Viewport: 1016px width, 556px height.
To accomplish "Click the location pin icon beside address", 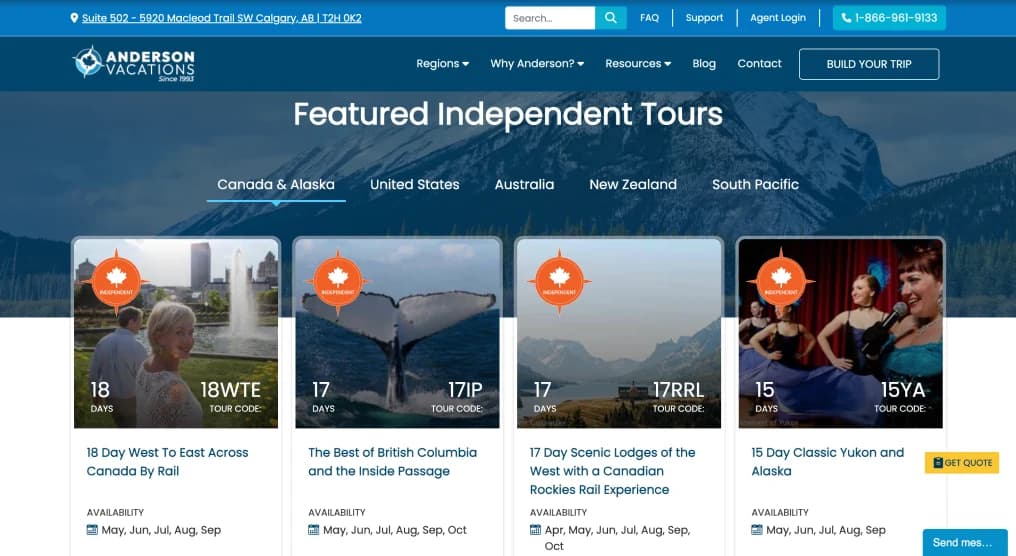I will 74,18.
